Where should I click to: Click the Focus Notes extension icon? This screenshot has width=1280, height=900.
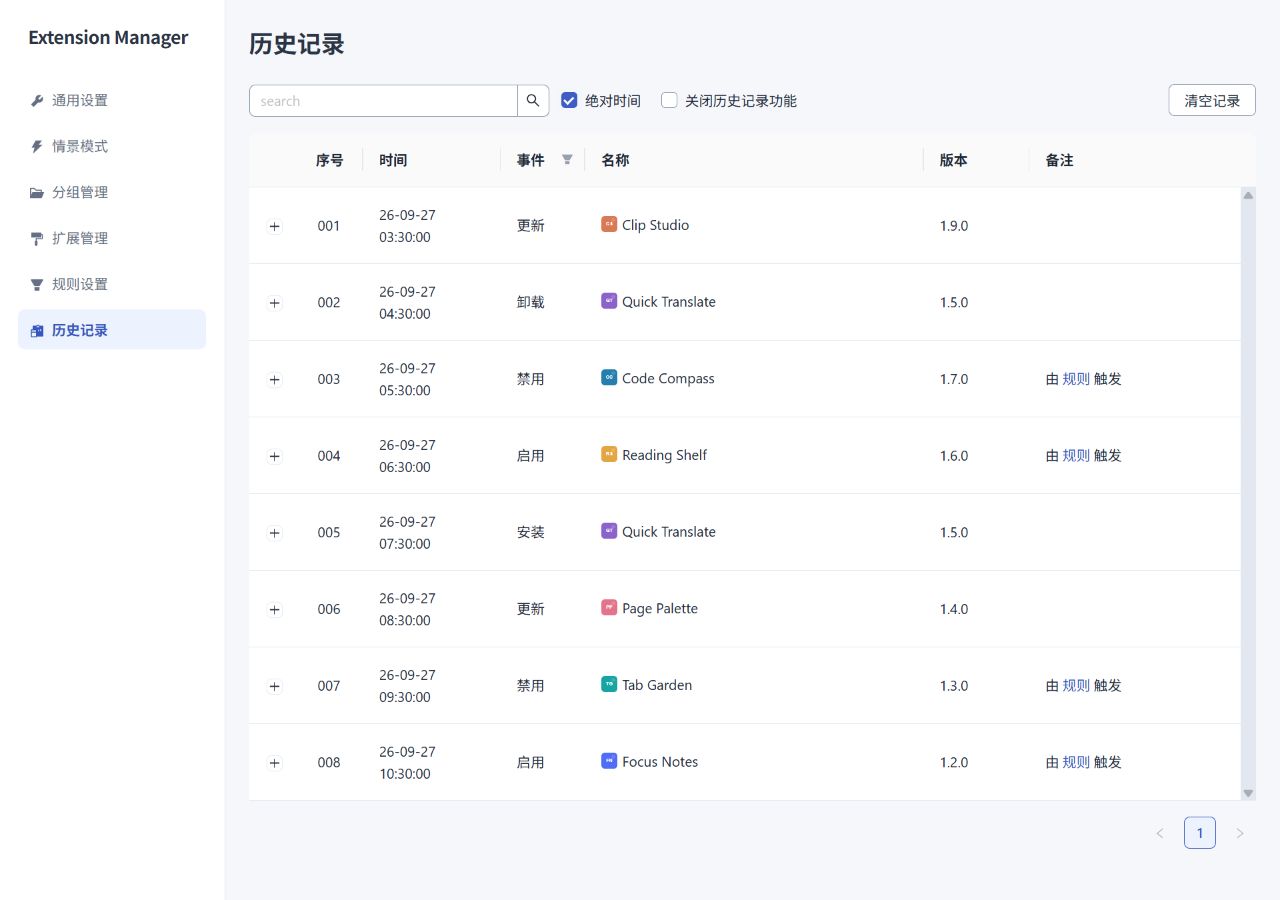pos(609,761)
